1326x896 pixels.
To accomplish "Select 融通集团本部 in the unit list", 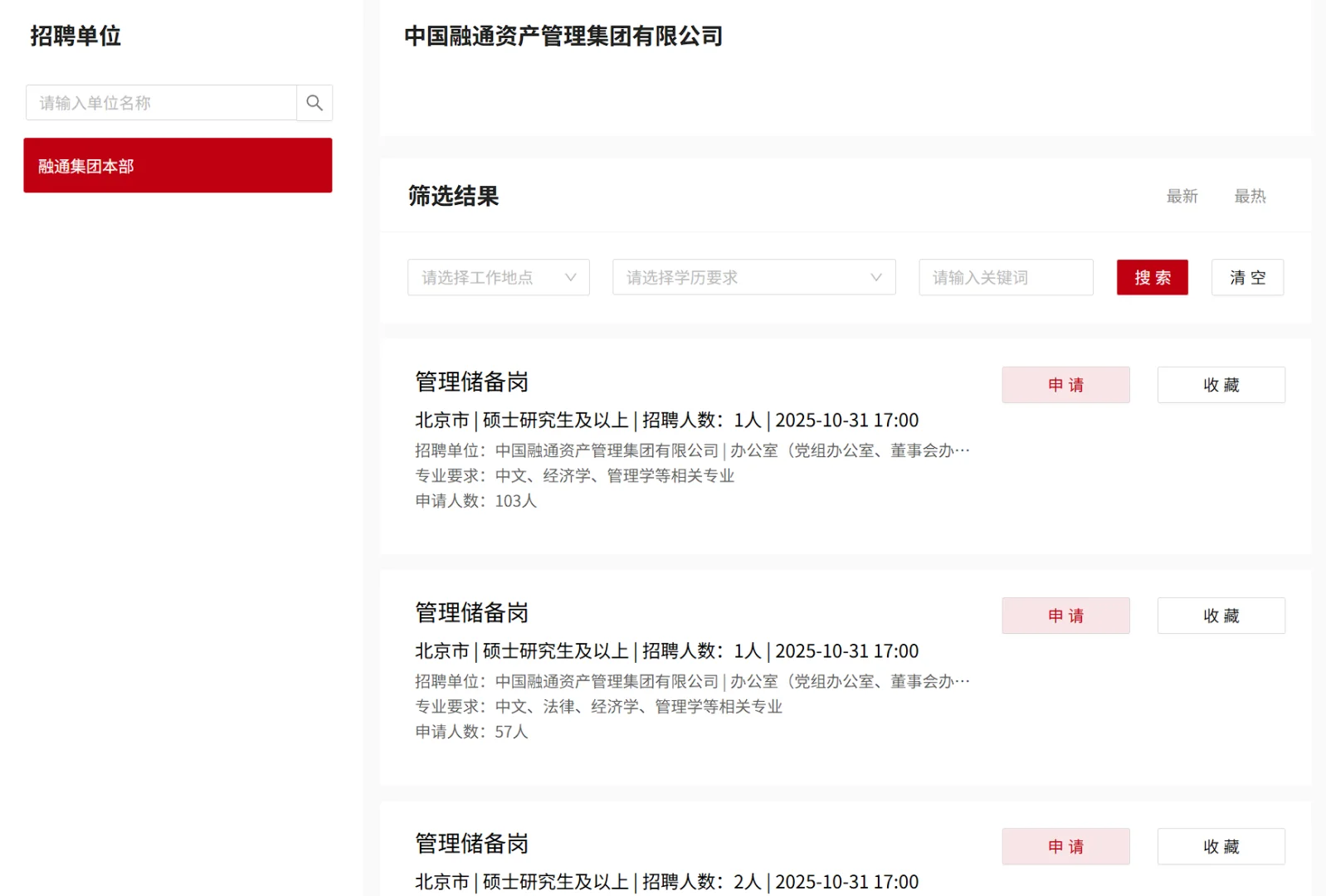I will 178,165.
